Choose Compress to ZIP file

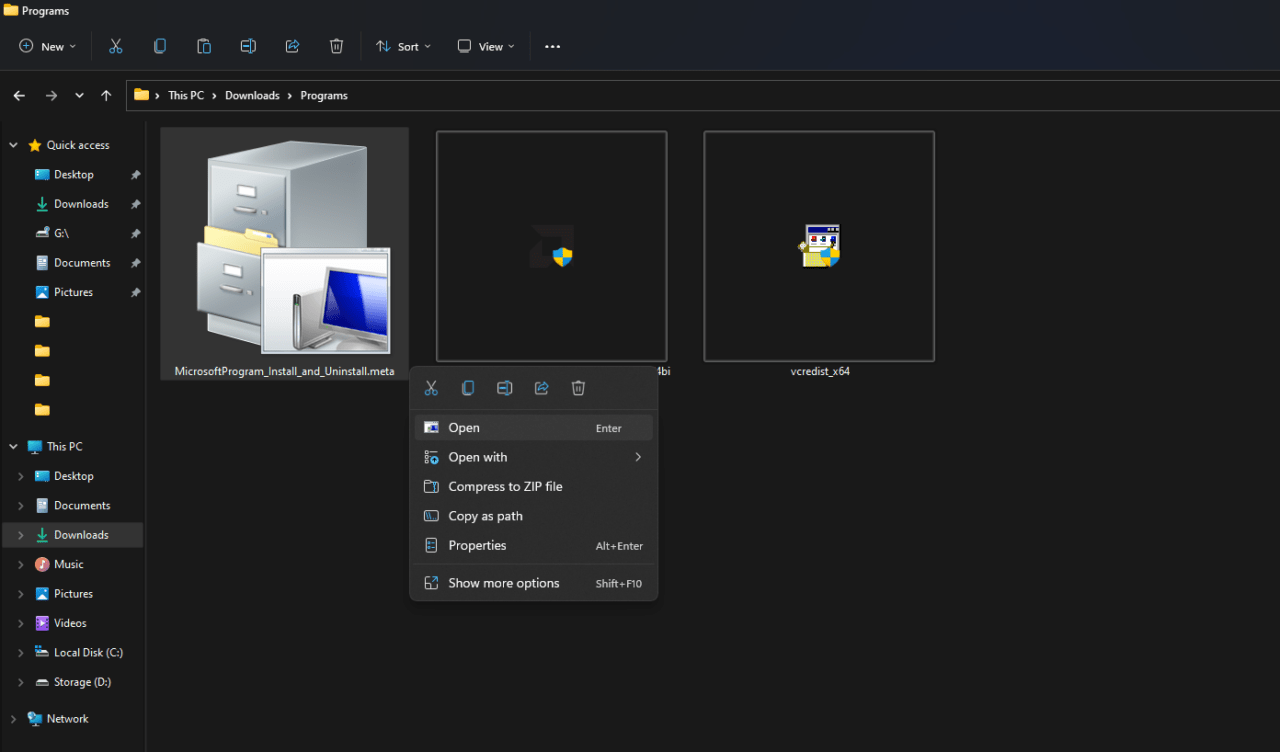505,487
